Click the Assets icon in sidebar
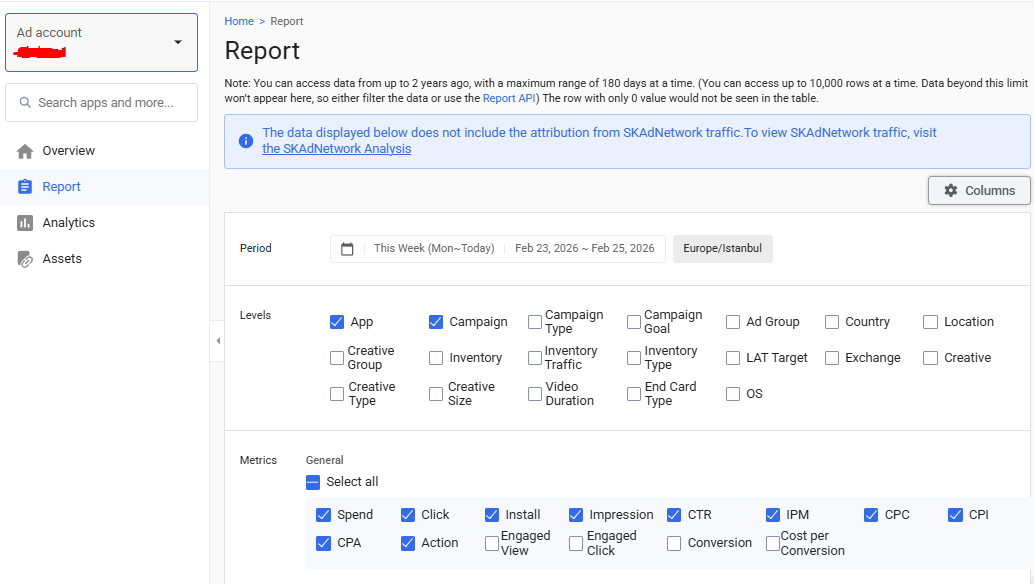Screen dimensions: 1034x584 [x=25, y=259]
